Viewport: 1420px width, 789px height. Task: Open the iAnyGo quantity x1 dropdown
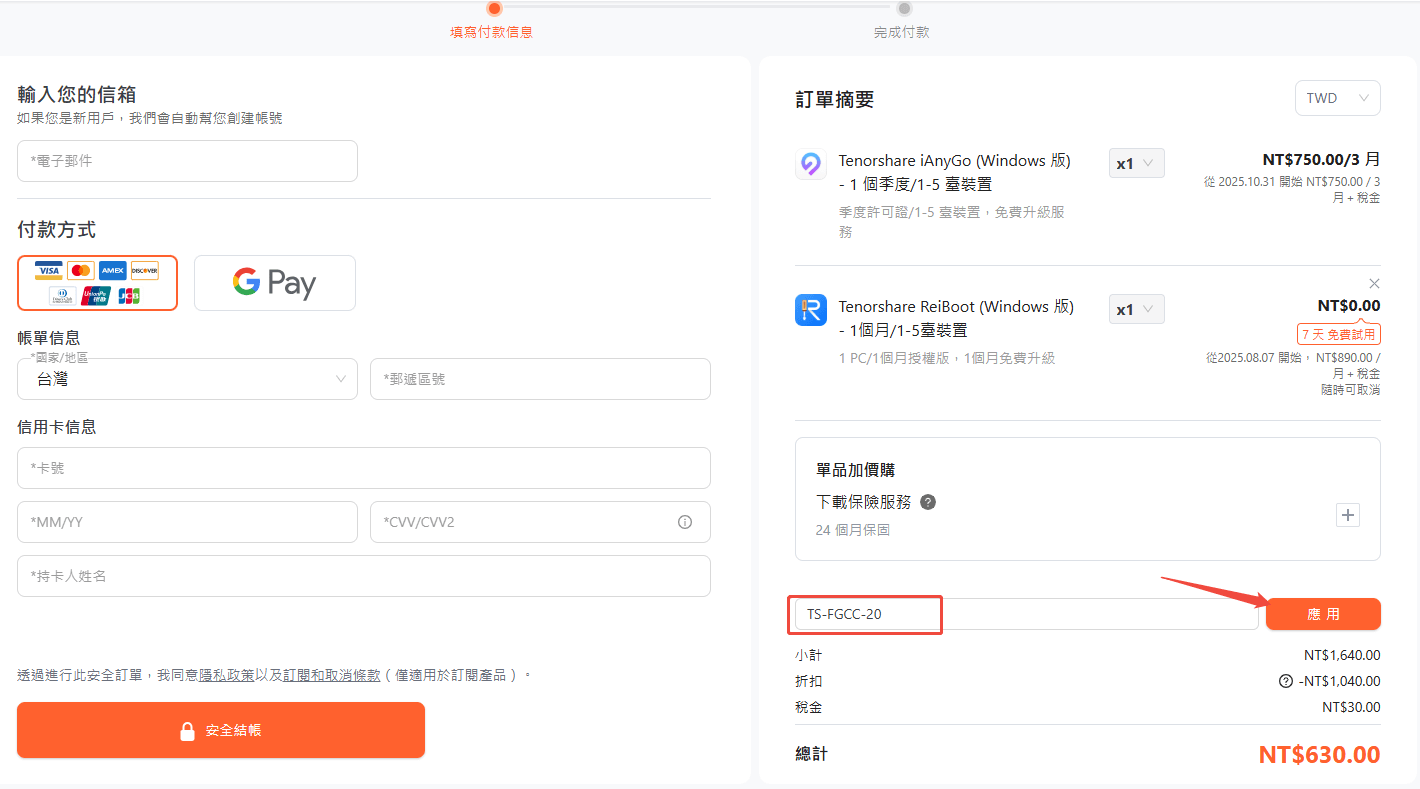1137,163
